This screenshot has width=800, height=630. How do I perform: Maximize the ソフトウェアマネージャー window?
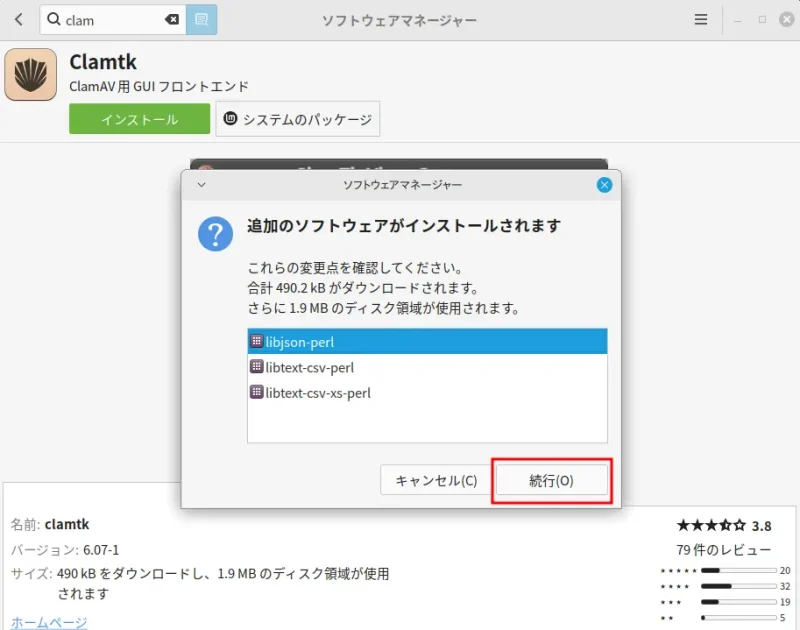pos(762,19)
